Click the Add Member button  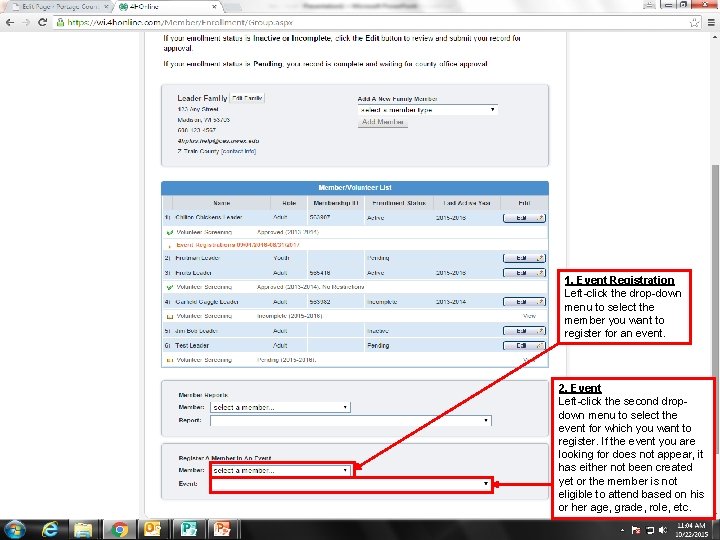pos(382,122)
